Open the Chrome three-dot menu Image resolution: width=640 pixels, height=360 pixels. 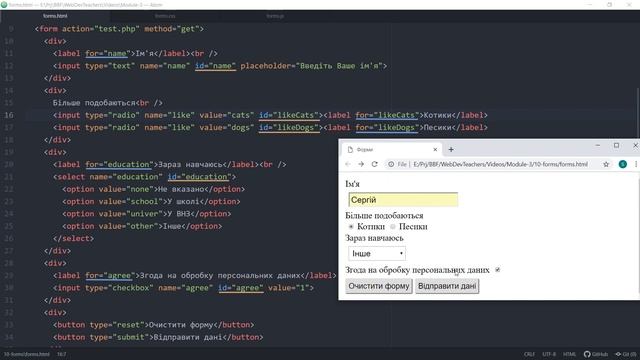click(636, 164)
